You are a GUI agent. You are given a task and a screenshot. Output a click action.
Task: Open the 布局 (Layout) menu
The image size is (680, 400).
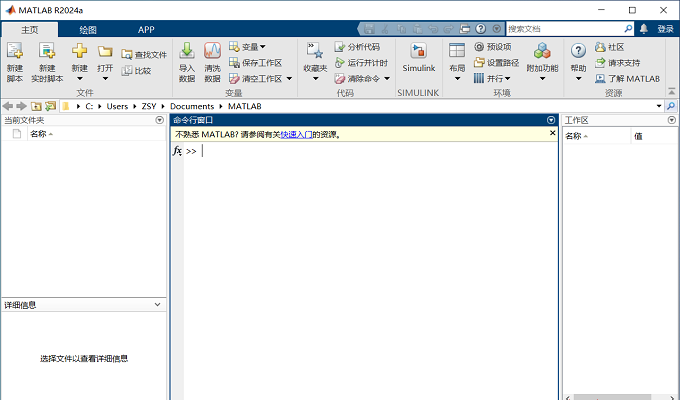(x=457, y=62)
